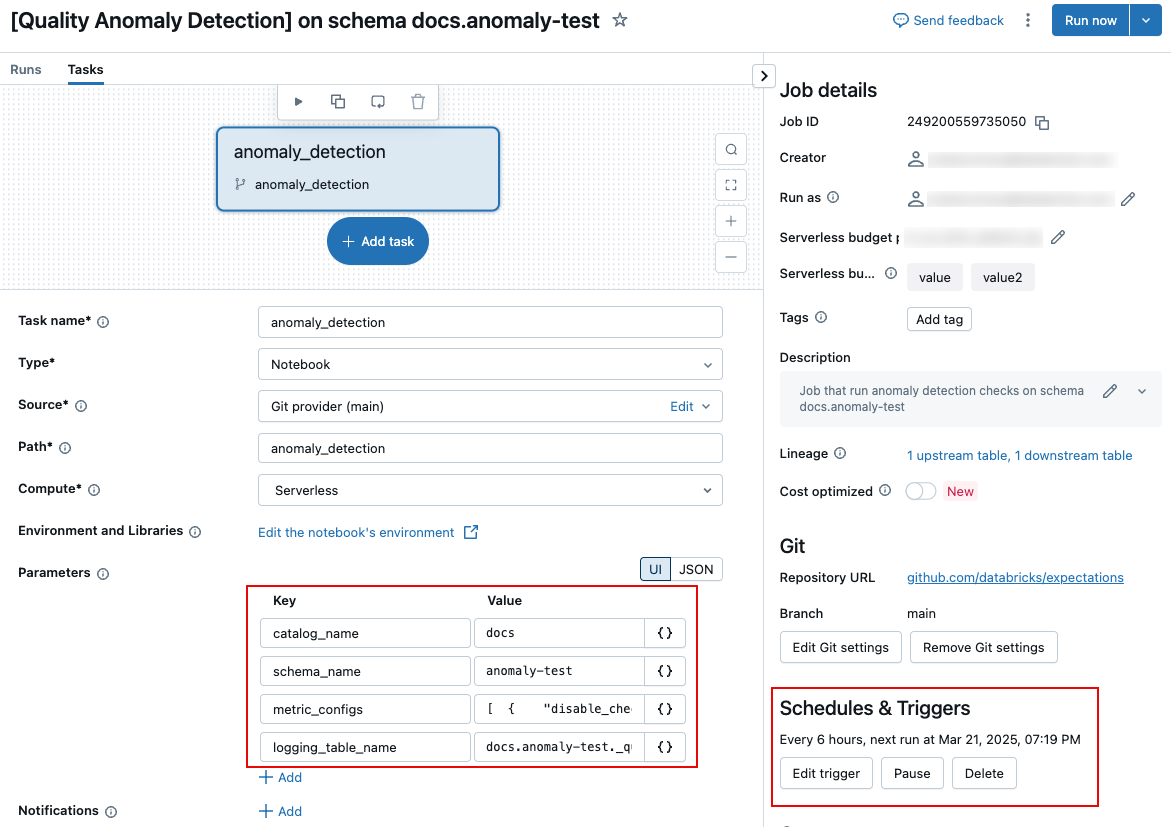Open the Type dropdown showing Notebook
Image resolution: width=1171 pixels, height=827 pixels.
click(490, 364)
